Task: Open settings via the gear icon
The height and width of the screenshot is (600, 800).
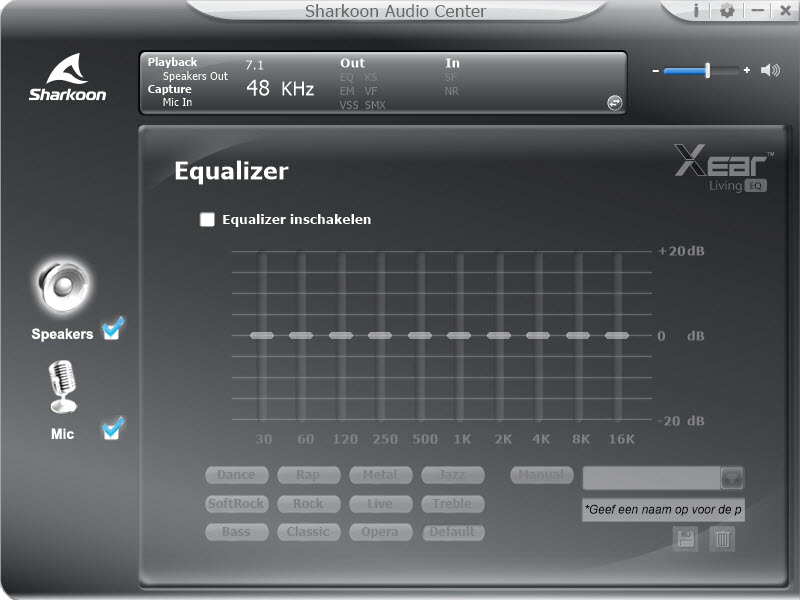Action: (727, 11)
